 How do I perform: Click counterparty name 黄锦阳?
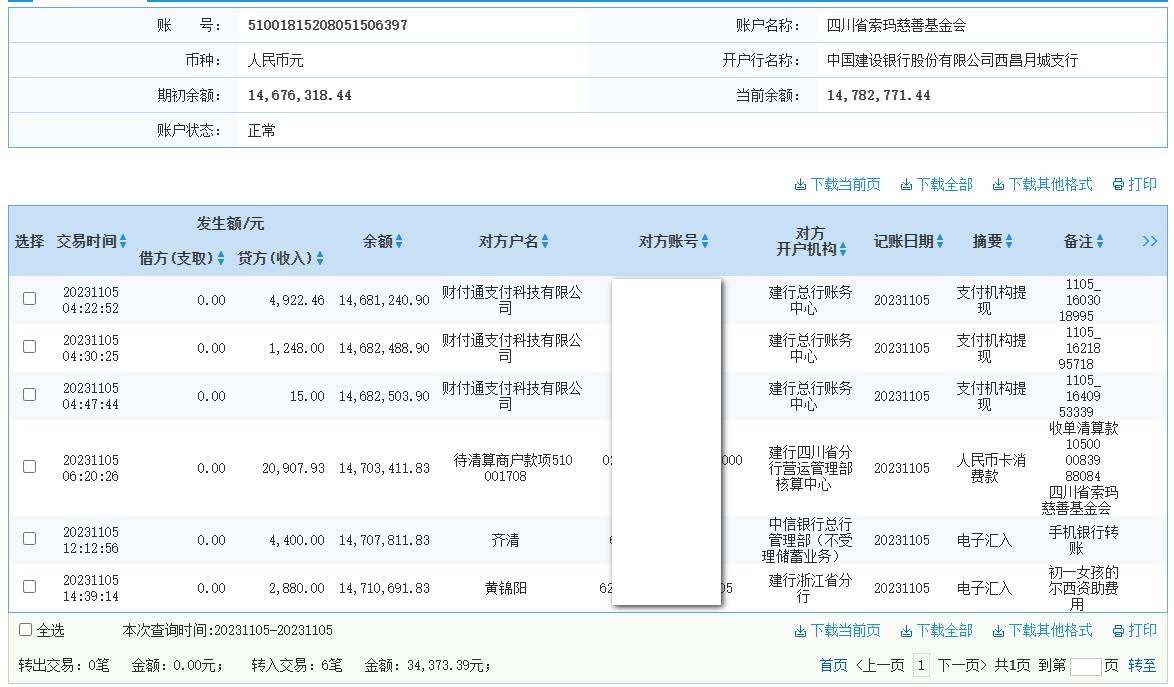(x=505, y=588)
